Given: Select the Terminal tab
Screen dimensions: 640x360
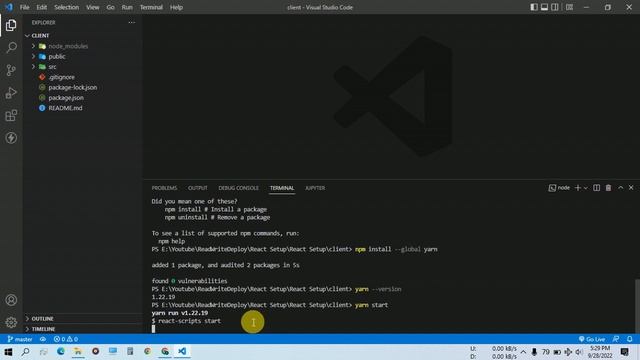Looking at the screenshot, I should coord(282,188).
